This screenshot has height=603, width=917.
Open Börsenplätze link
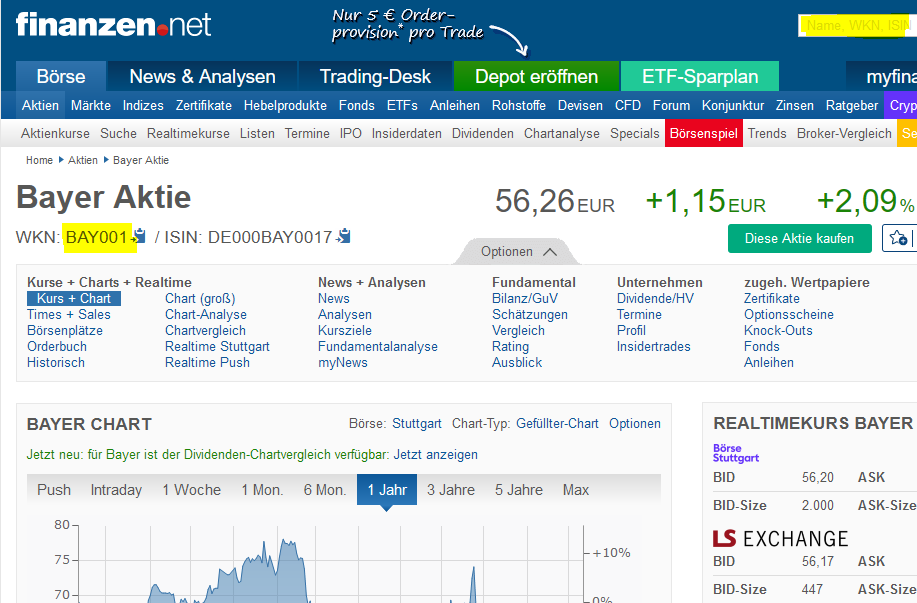64,330
